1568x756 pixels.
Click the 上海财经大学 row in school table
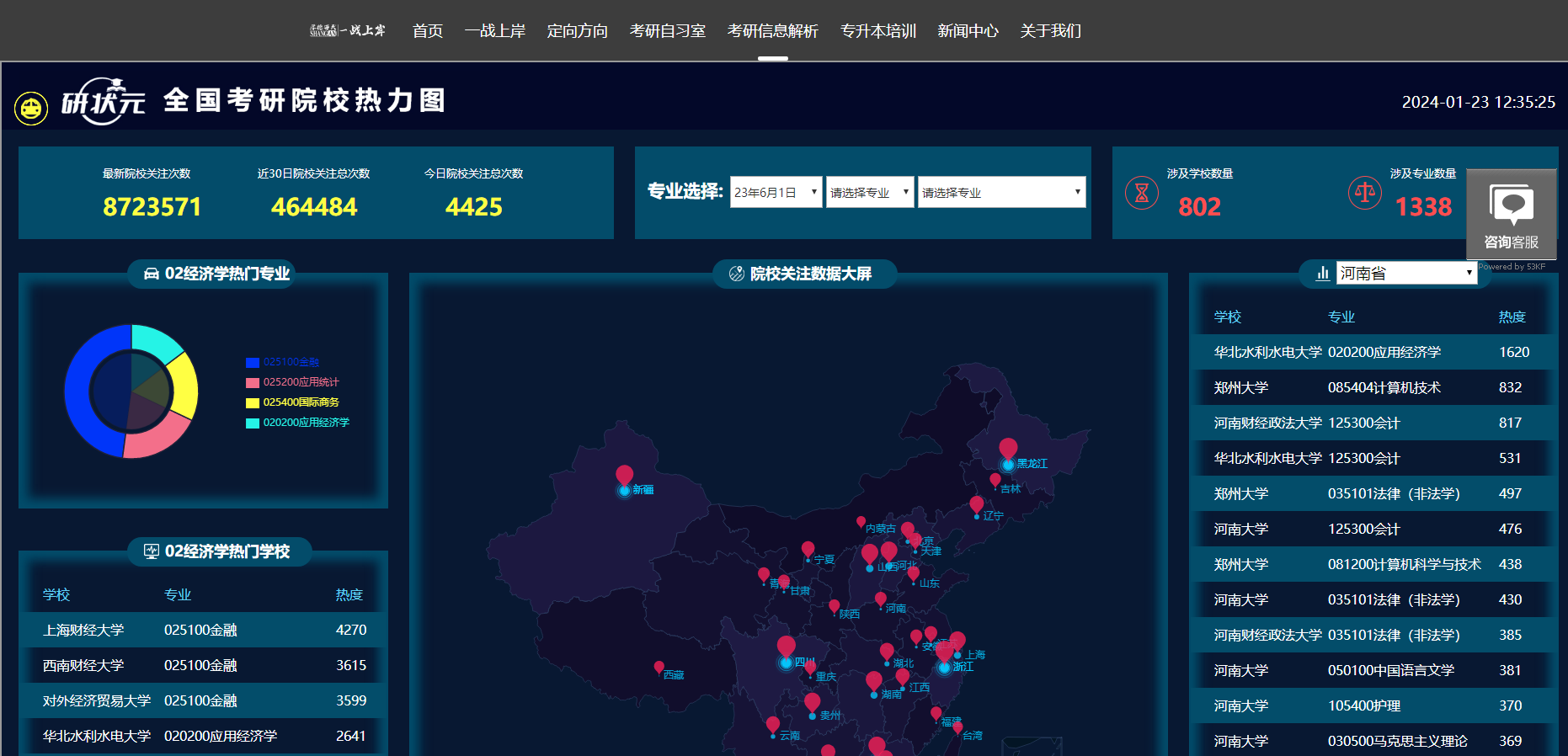tap(204, 630)
